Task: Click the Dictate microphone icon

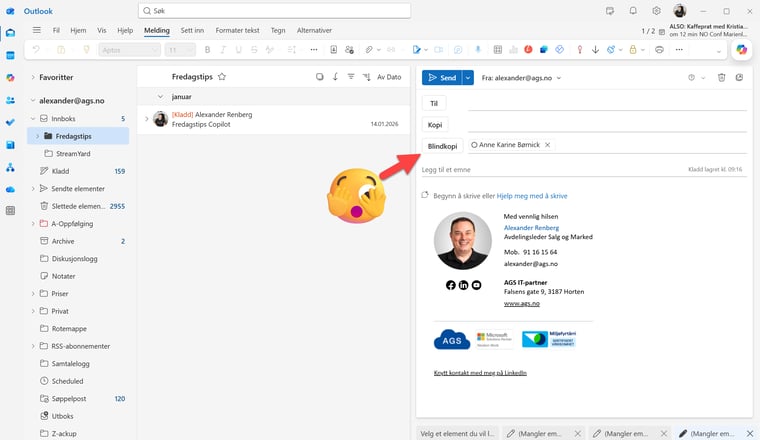Action: click(x=477, y=49)
